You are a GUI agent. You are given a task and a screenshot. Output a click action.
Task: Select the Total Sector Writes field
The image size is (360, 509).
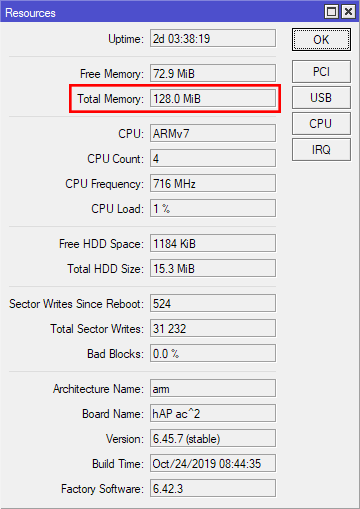tap(213, 328)
